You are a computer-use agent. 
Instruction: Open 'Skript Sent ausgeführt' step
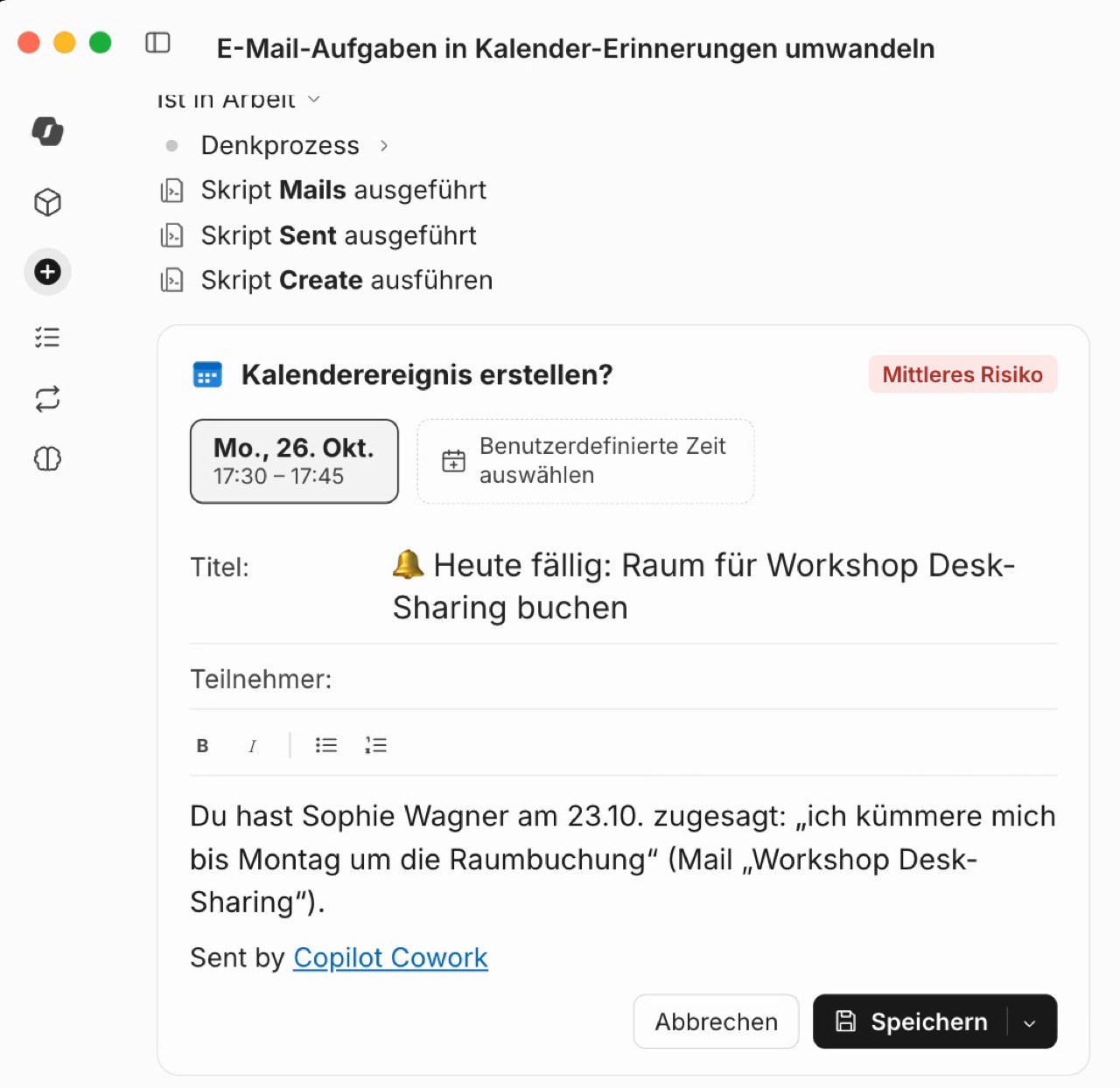pyautogui.click(x=339, y=235)
